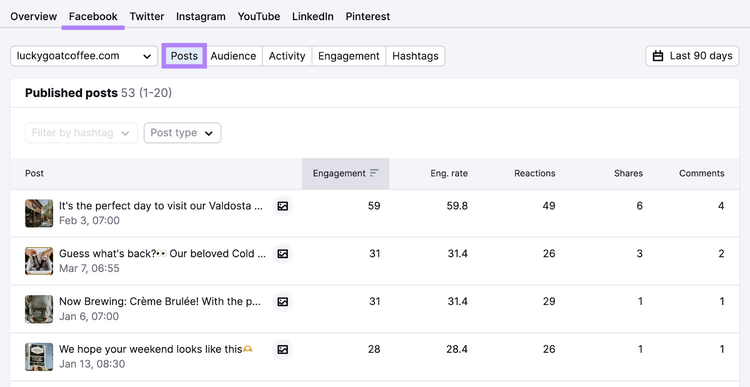Screen dimensions: 750x387
Task: Open post "We hope your weekend looks like this"
Action: point(156,349)
